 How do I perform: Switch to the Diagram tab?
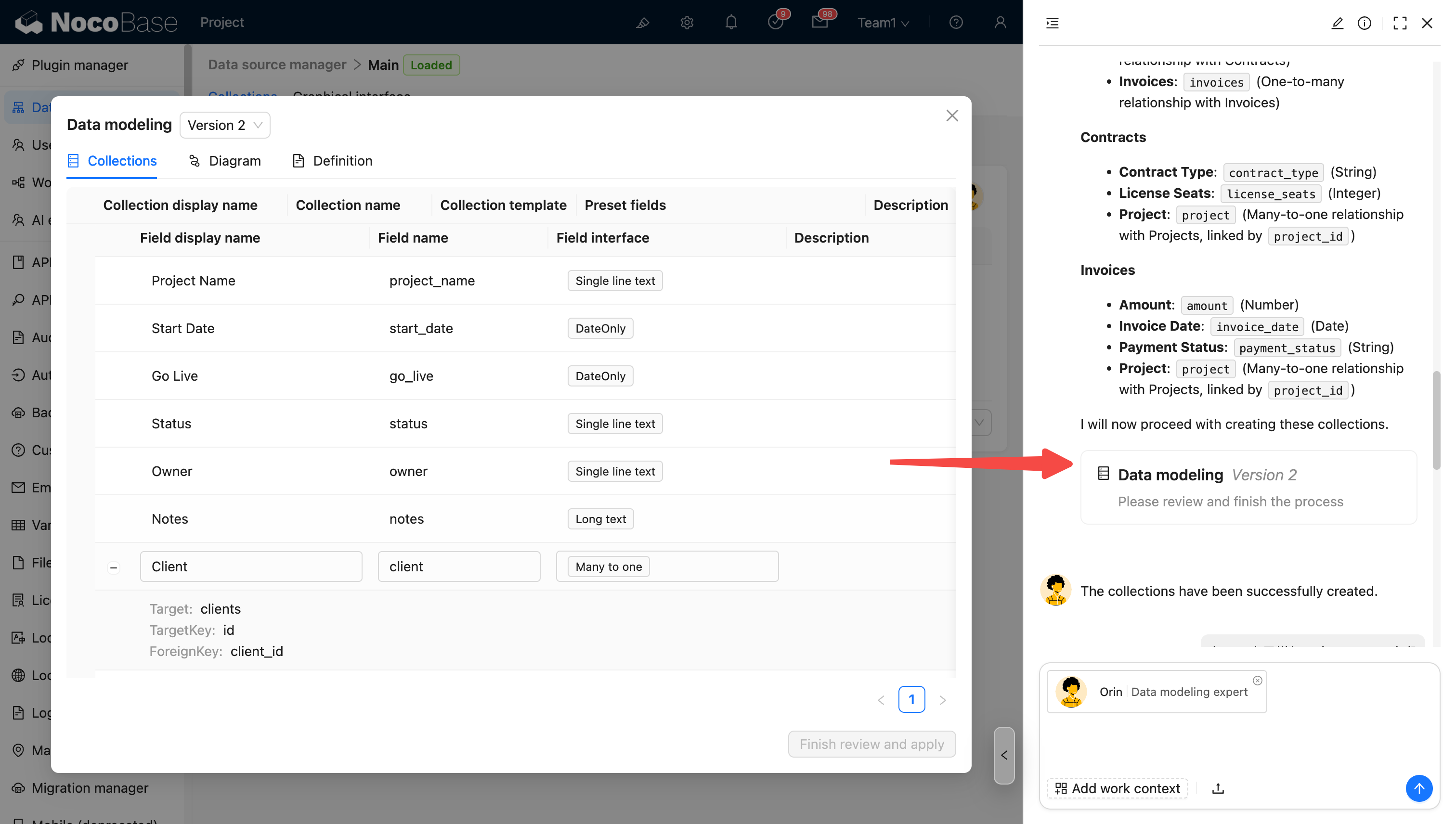(x=225, y=161)
